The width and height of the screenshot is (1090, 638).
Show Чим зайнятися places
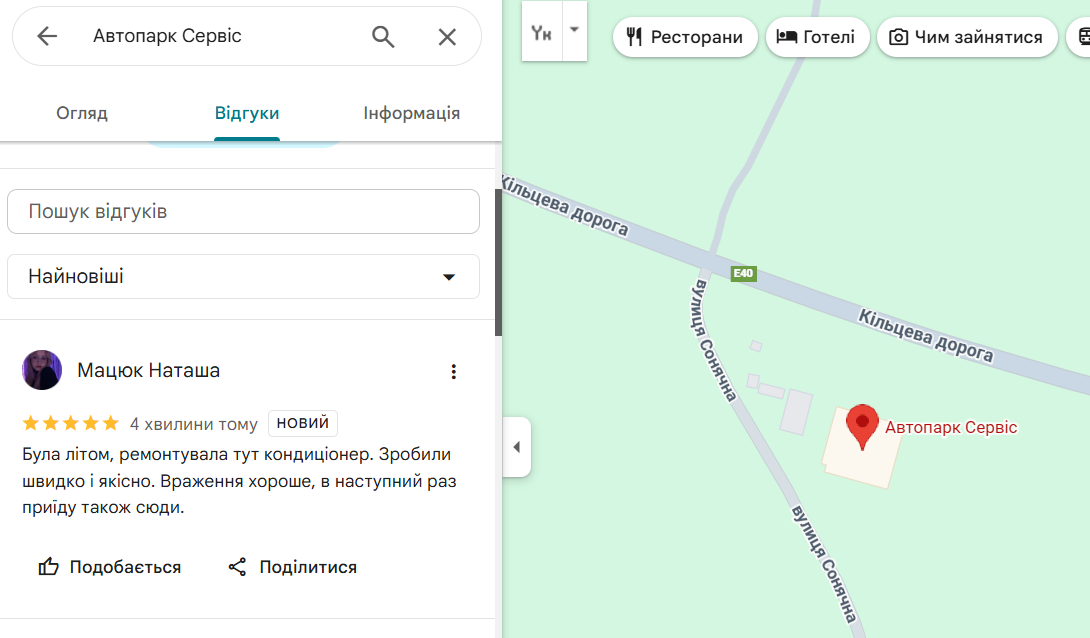click(x=967, y=37)
